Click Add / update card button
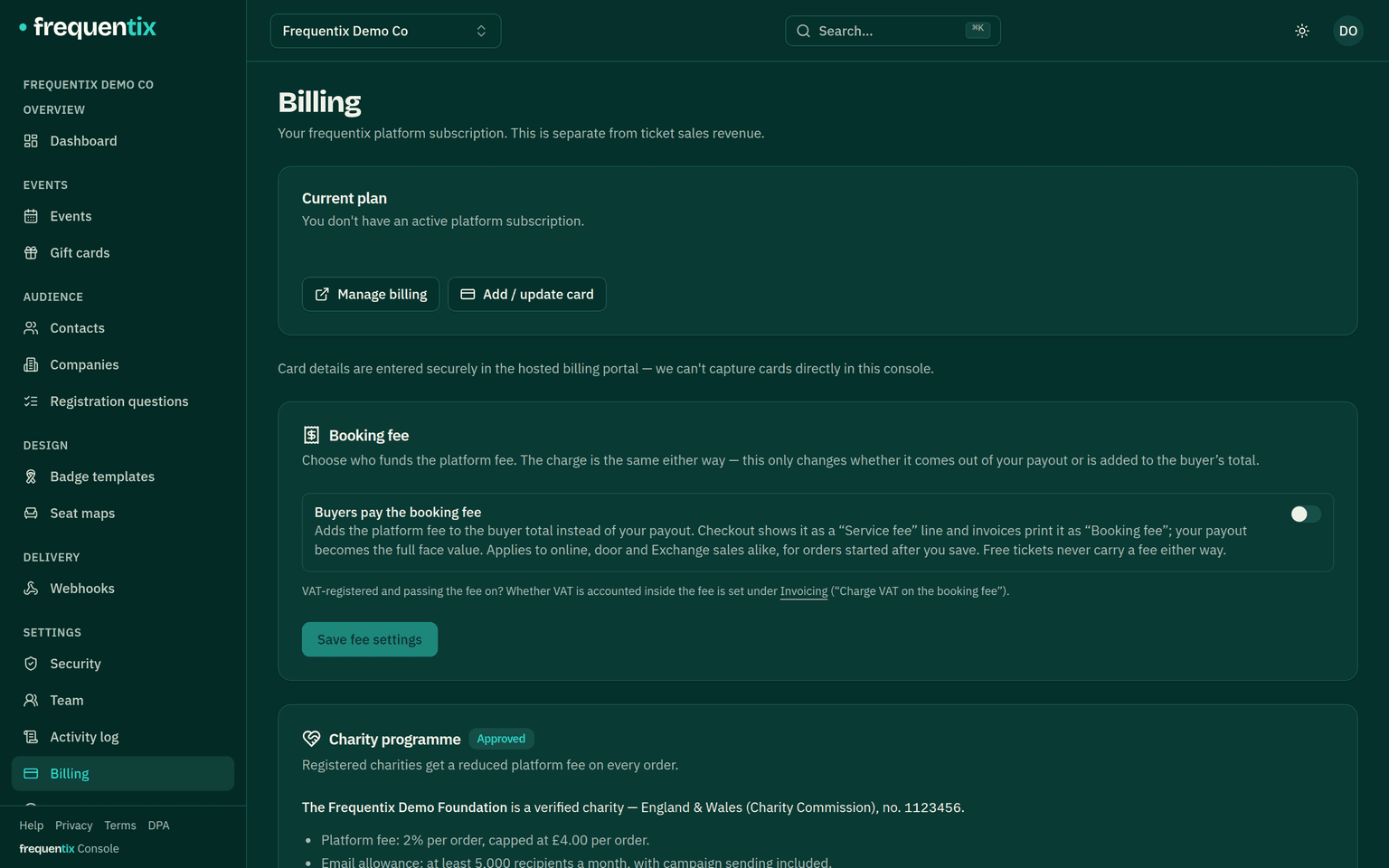Image resolution: width=1389 pixels, height=868 pixels. click(x=527, y=295)
